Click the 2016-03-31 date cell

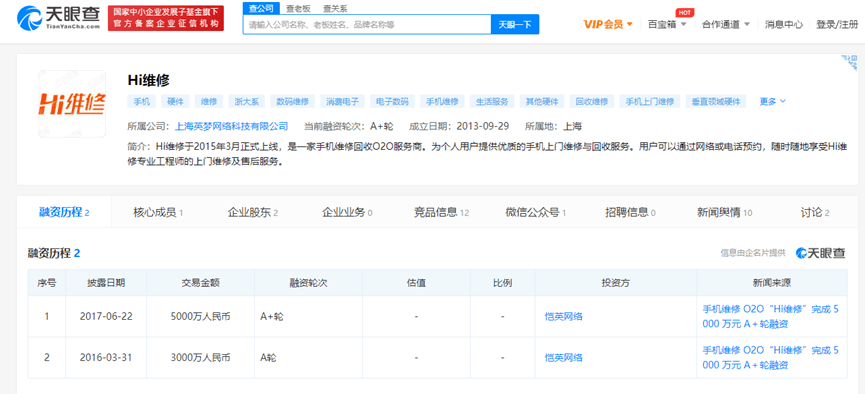(x=106, y=358)
